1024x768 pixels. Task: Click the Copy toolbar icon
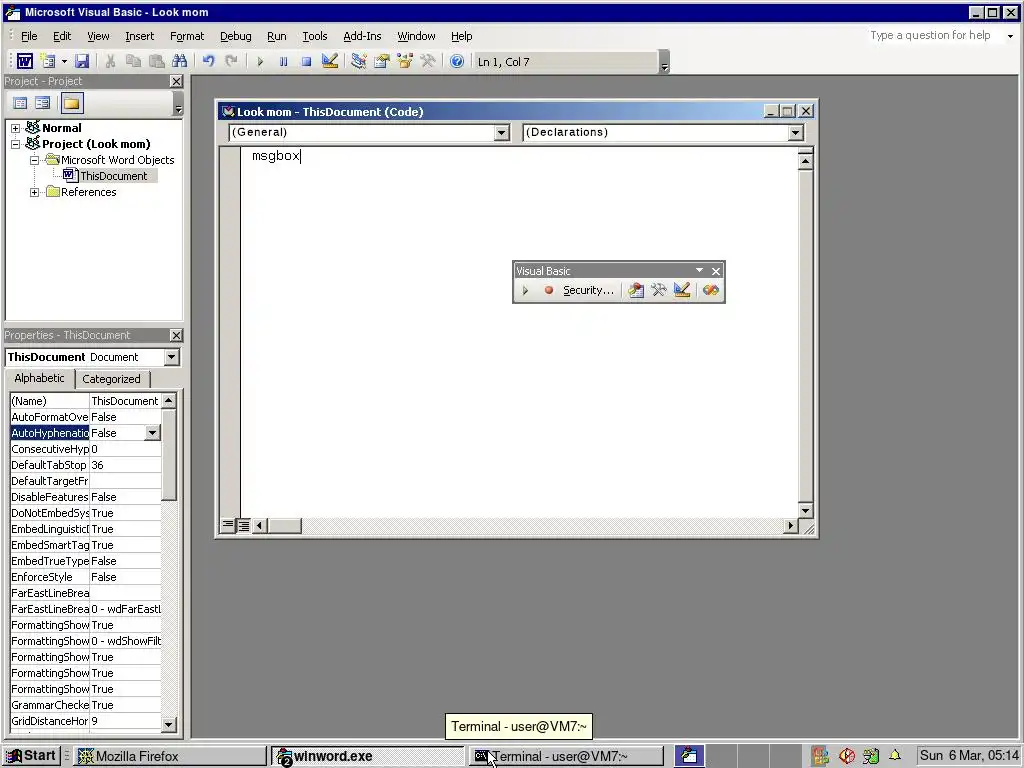tap(133, 61)
